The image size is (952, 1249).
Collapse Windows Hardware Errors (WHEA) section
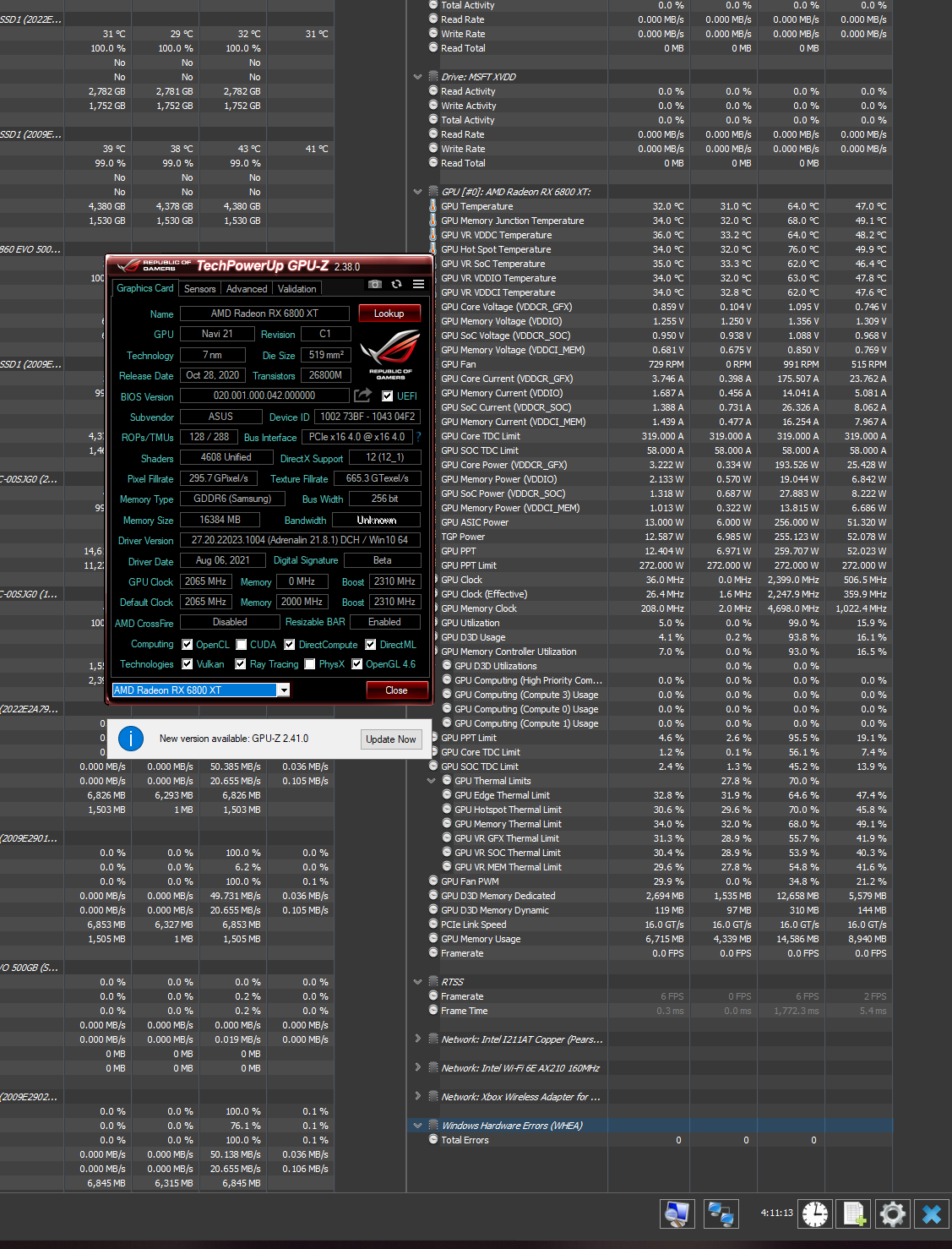coord(417,1126)
